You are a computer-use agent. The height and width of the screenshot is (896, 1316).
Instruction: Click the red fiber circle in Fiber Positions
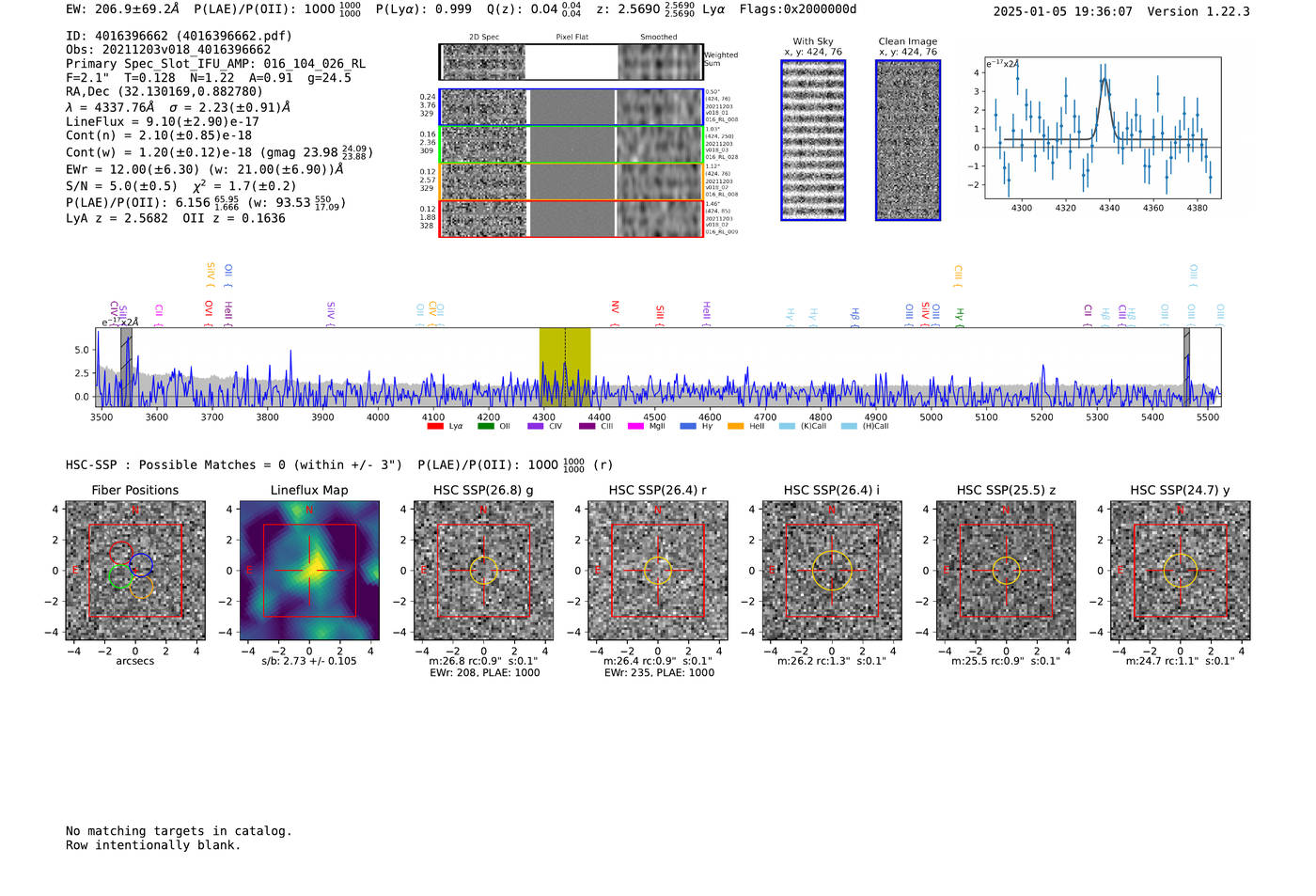[x=120, y=553]
